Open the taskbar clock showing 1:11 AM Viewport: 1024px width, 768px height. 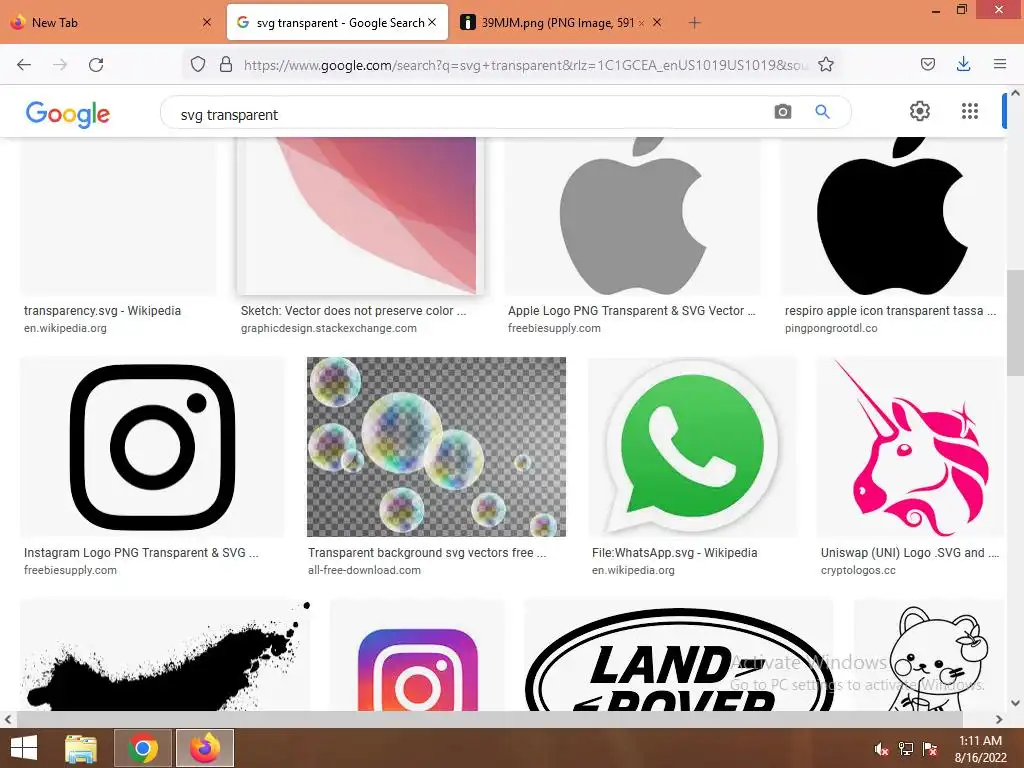(x=980, y=748)
